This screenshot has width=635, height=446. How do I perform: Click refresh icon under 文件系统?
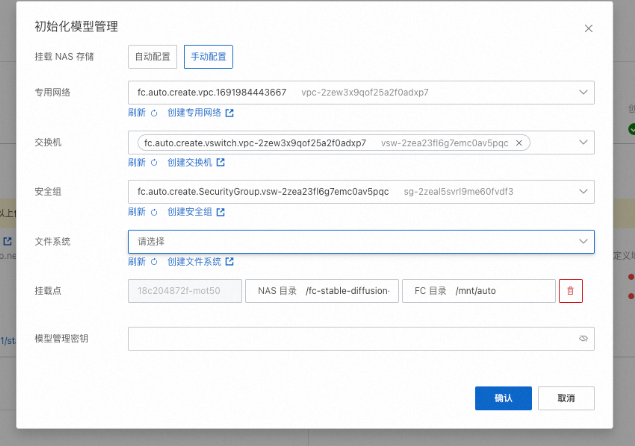pos(154,262)
